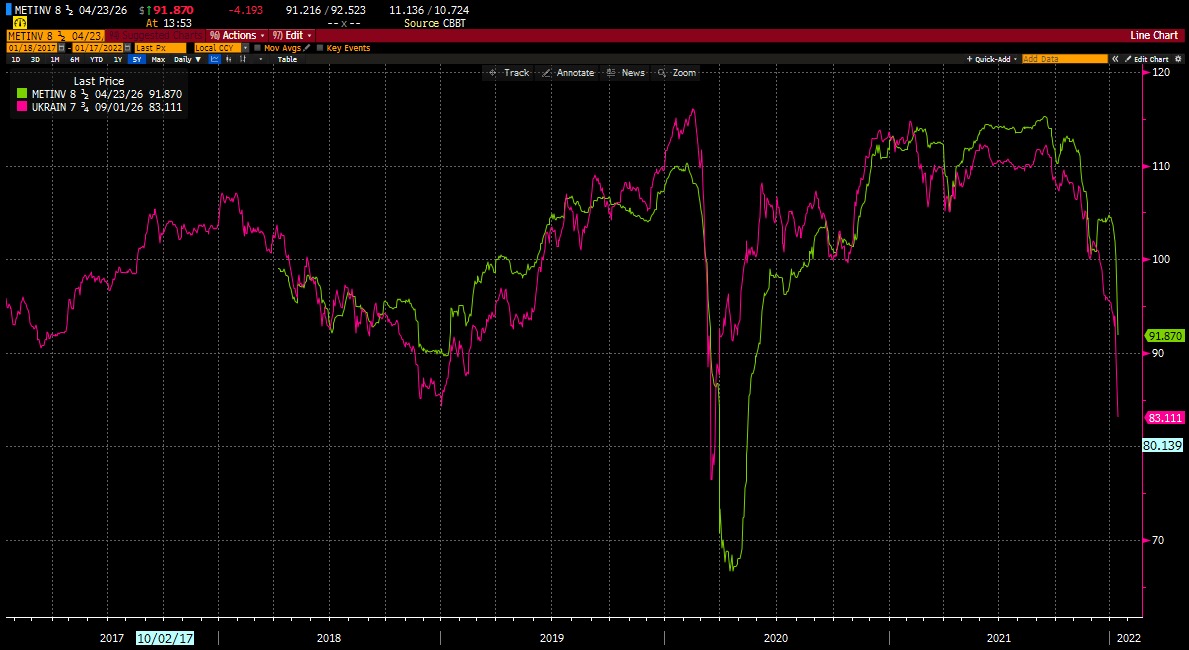
Task: Toggle METINV series green legend square
Action: point(22,94)
